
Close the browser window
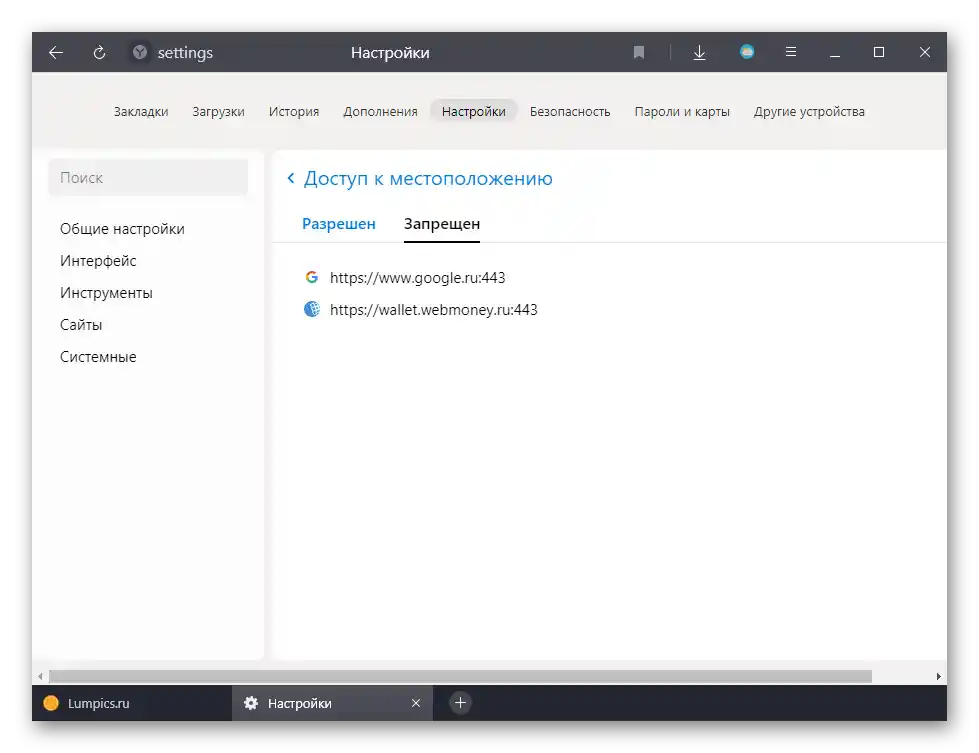[x=925, y=52]
